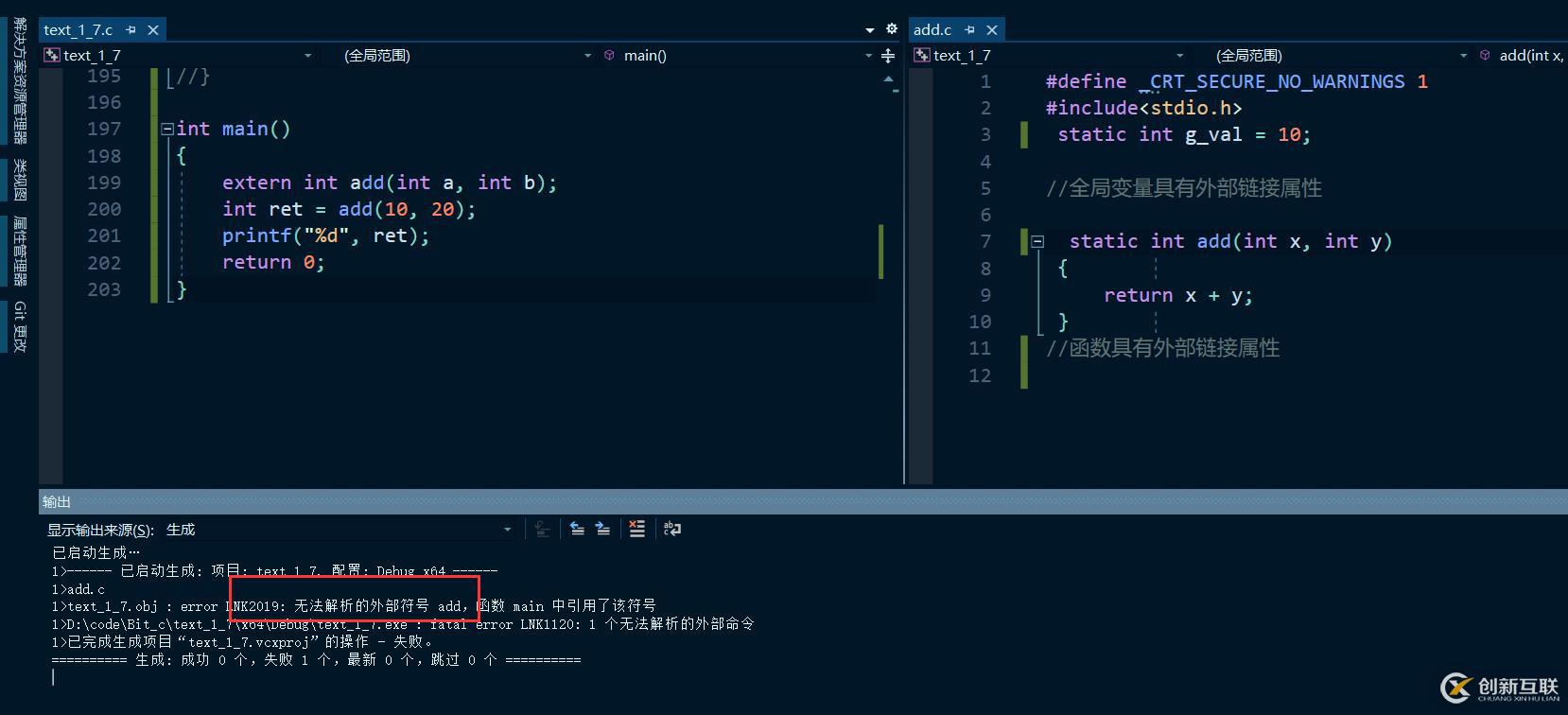Collapse the static add function block
Viewport: 1568px width, 715px height.
click(1037, 242)
